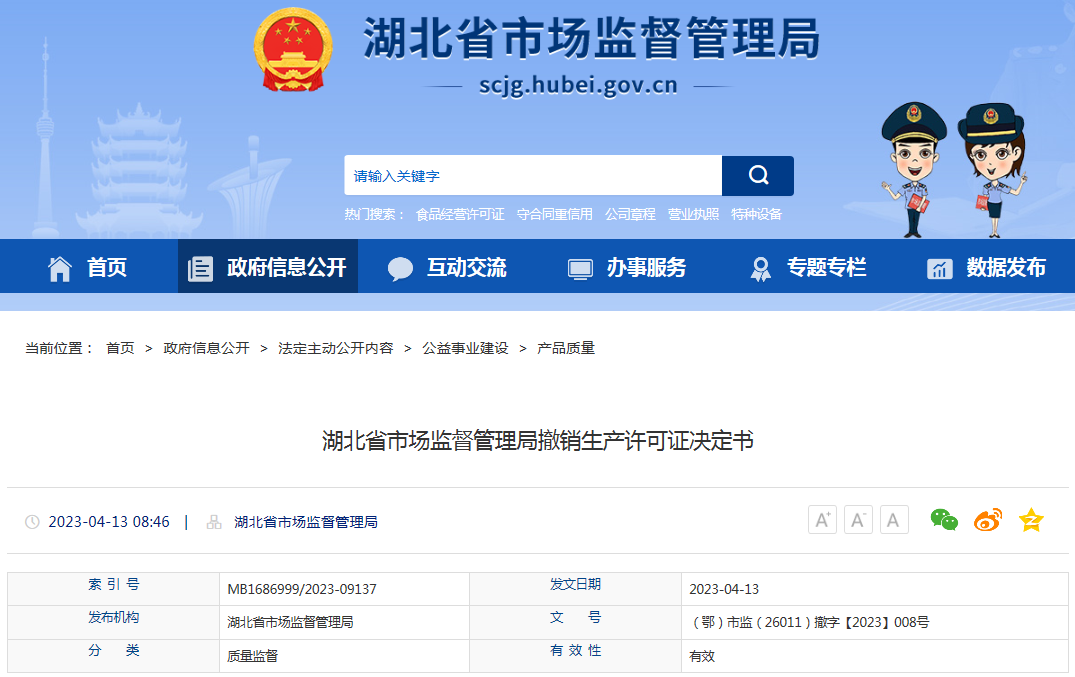Click the 文号 label cell

[575, 622]
